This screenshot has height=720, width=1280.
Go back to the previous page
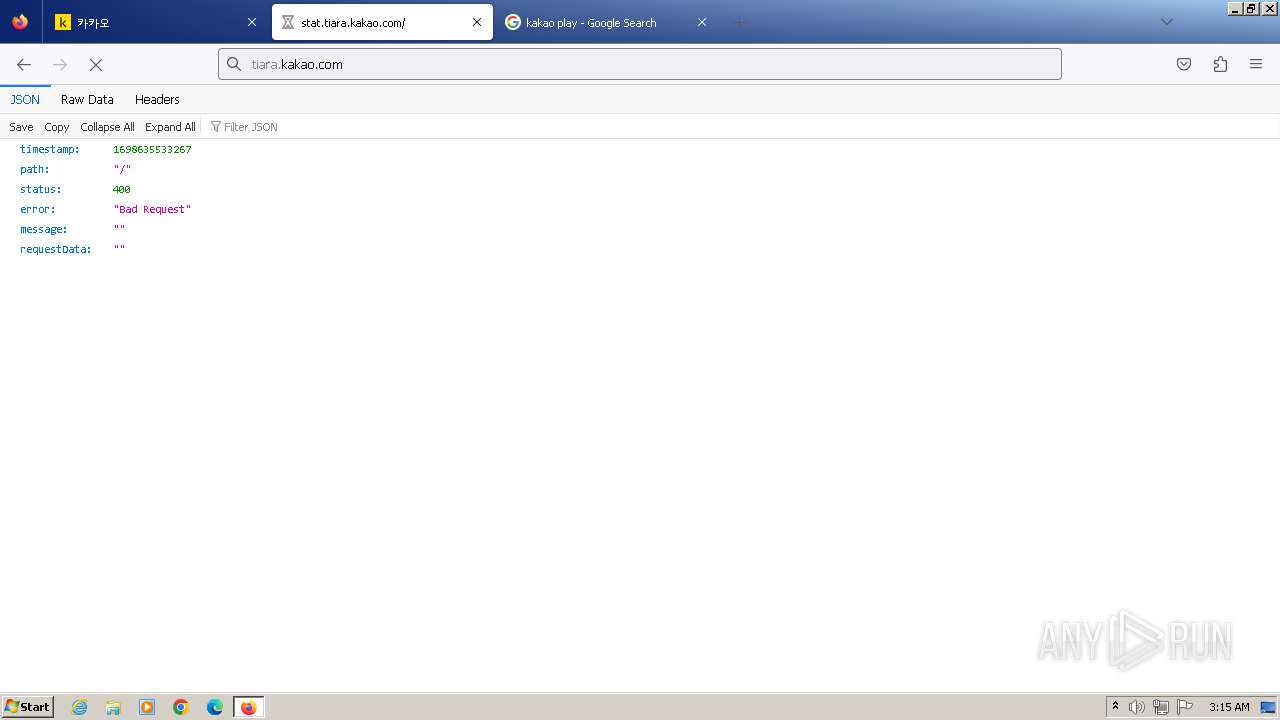(24, 64)
